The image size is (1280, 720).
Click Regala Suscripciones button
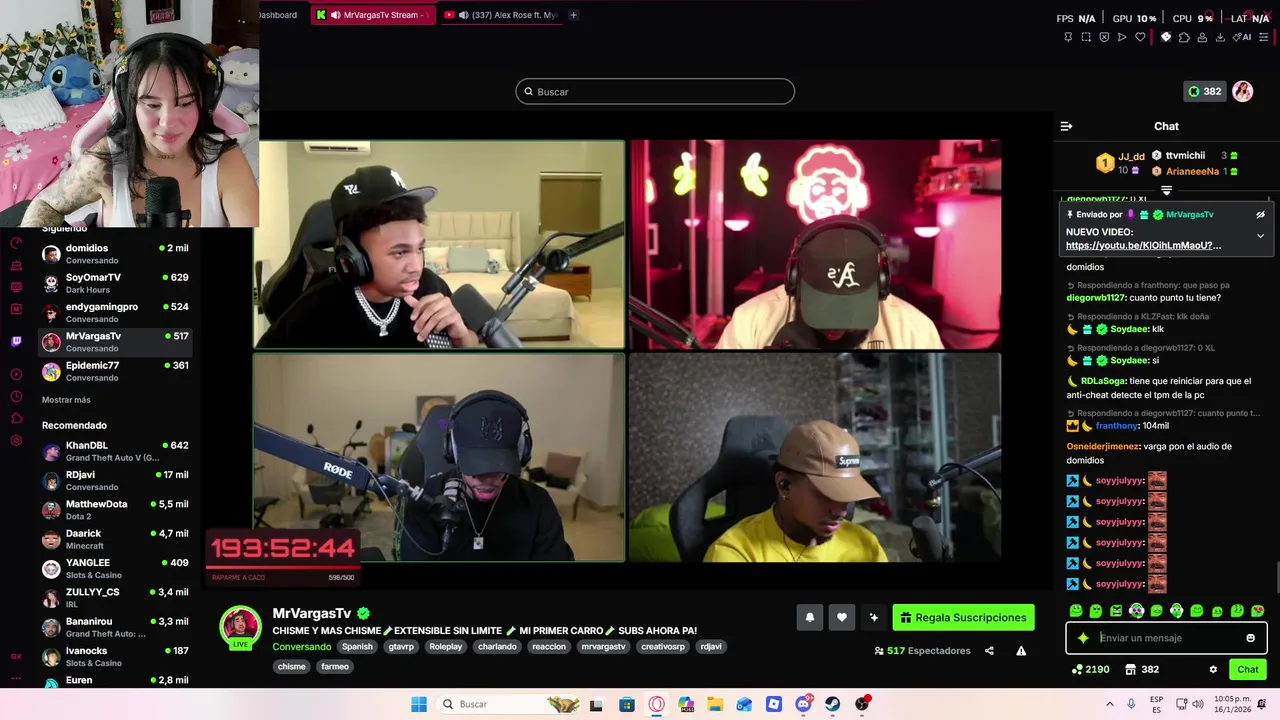point(963,617)
